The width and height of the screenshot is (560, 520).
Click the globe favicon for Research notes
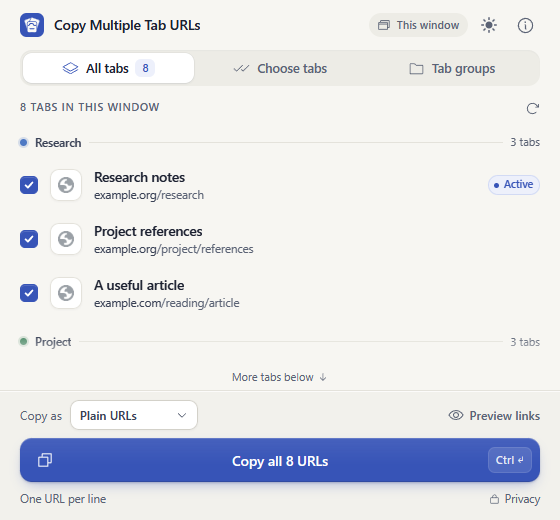tap(66, 185)
